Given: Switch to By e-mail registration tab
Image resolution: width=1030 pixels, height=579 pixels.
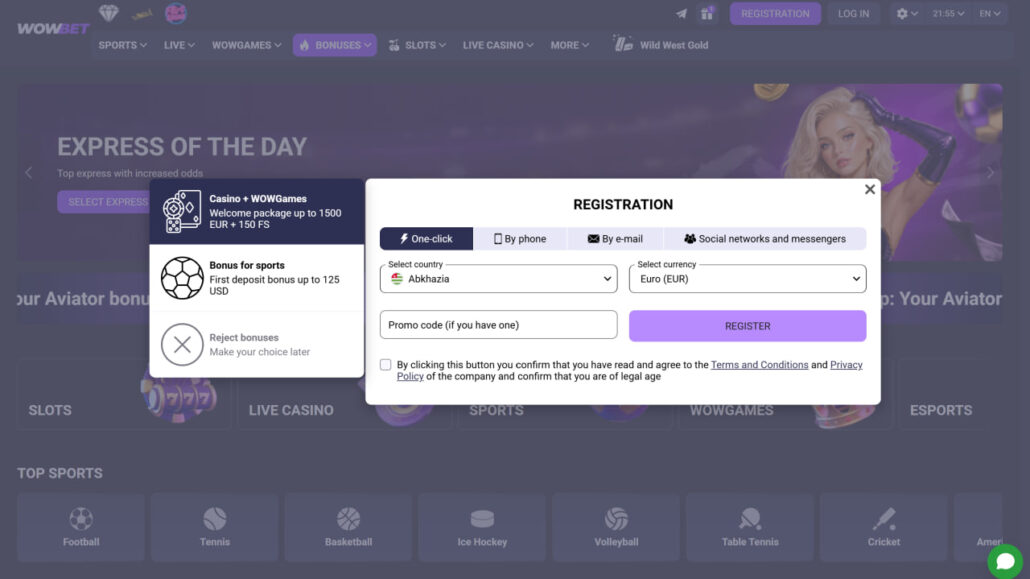Looking at the screenshot, I should click(615, 239).
